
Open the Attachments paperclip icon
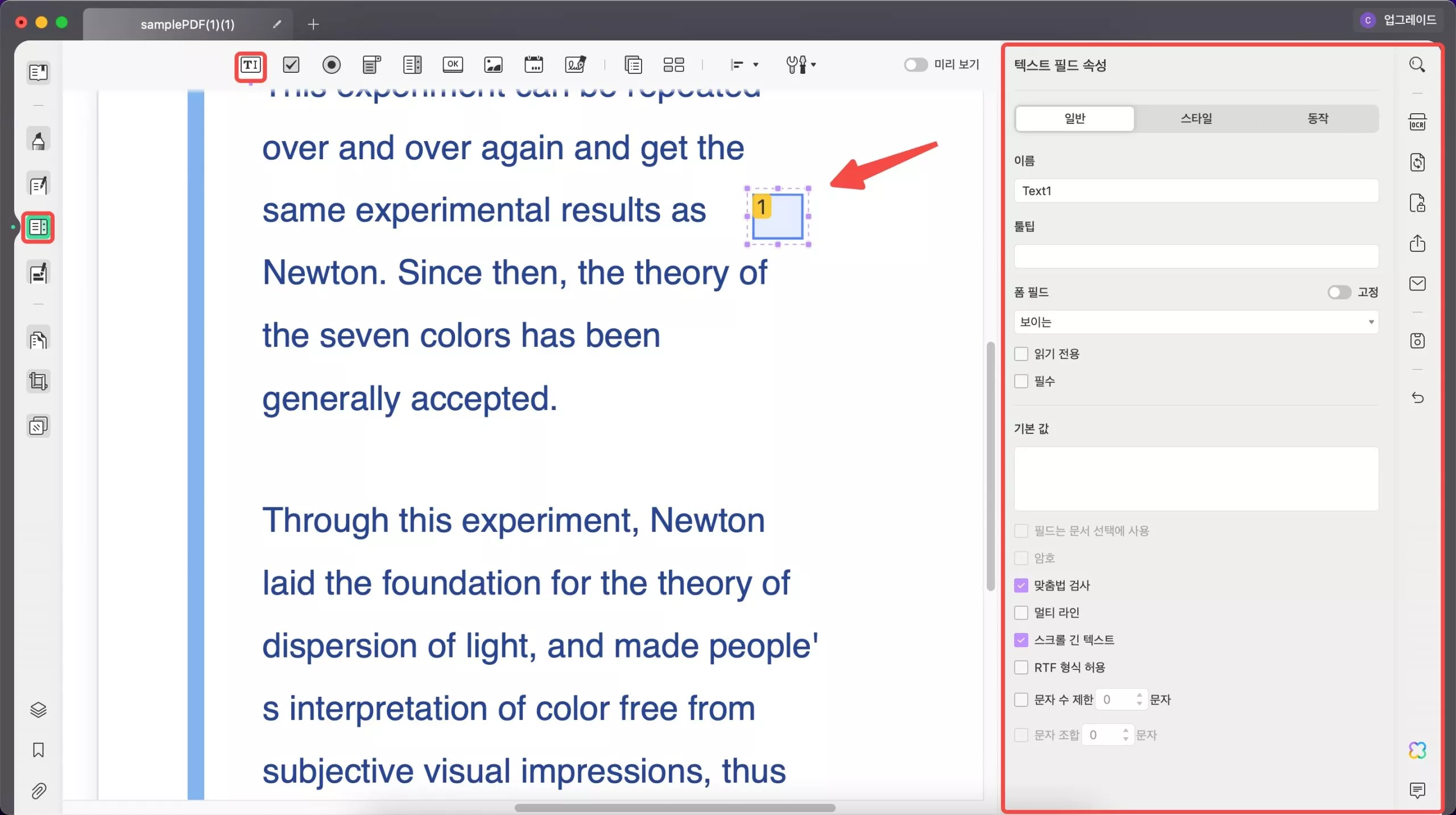[x=38, y=791]
